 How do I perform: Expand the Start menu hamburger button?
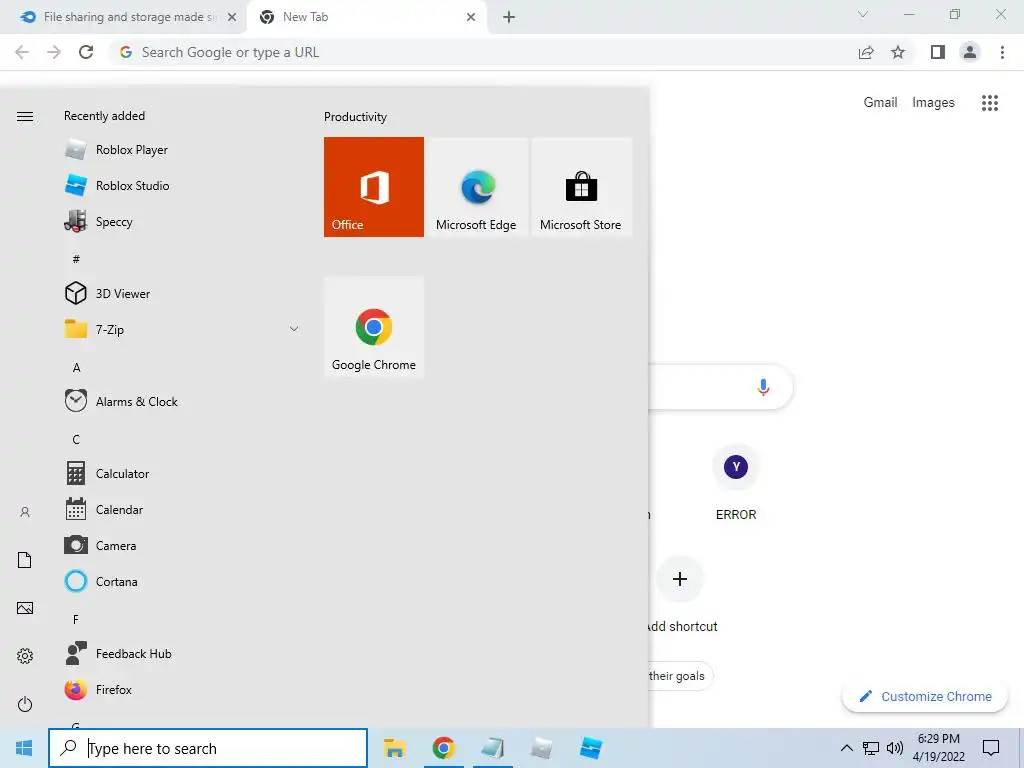pos(25,116)
